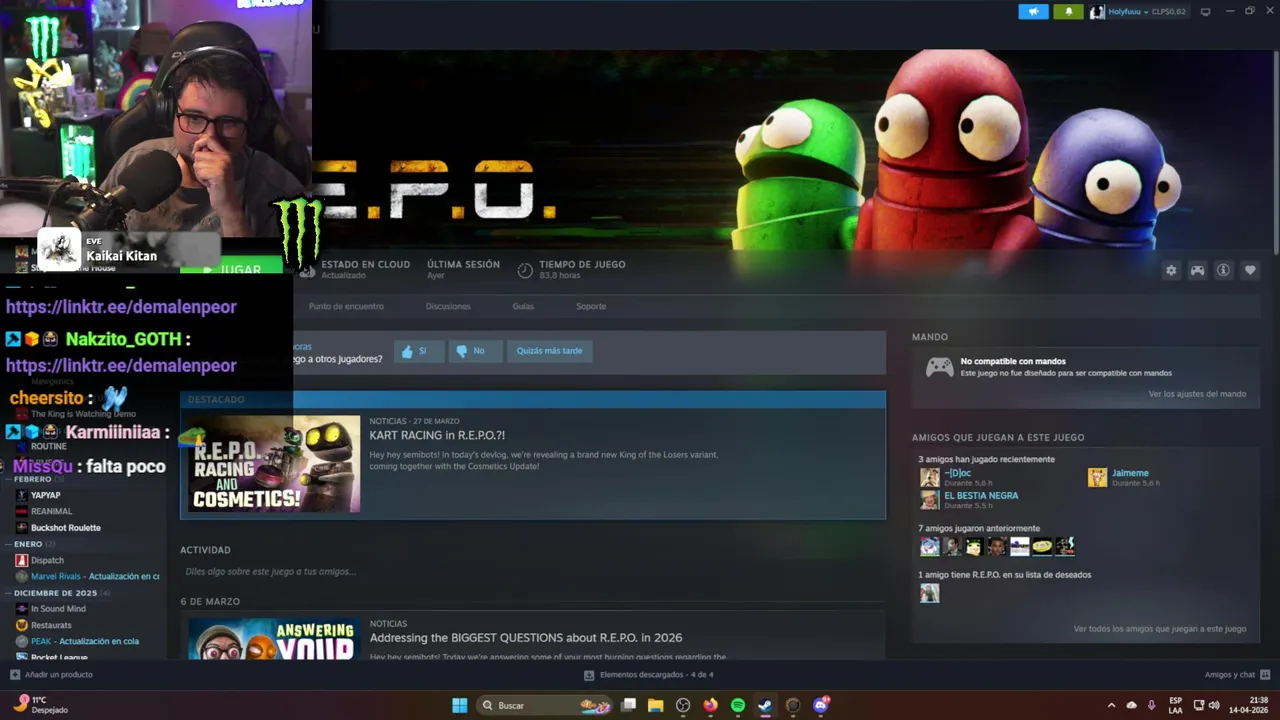Open Windows Start menu

460,705
